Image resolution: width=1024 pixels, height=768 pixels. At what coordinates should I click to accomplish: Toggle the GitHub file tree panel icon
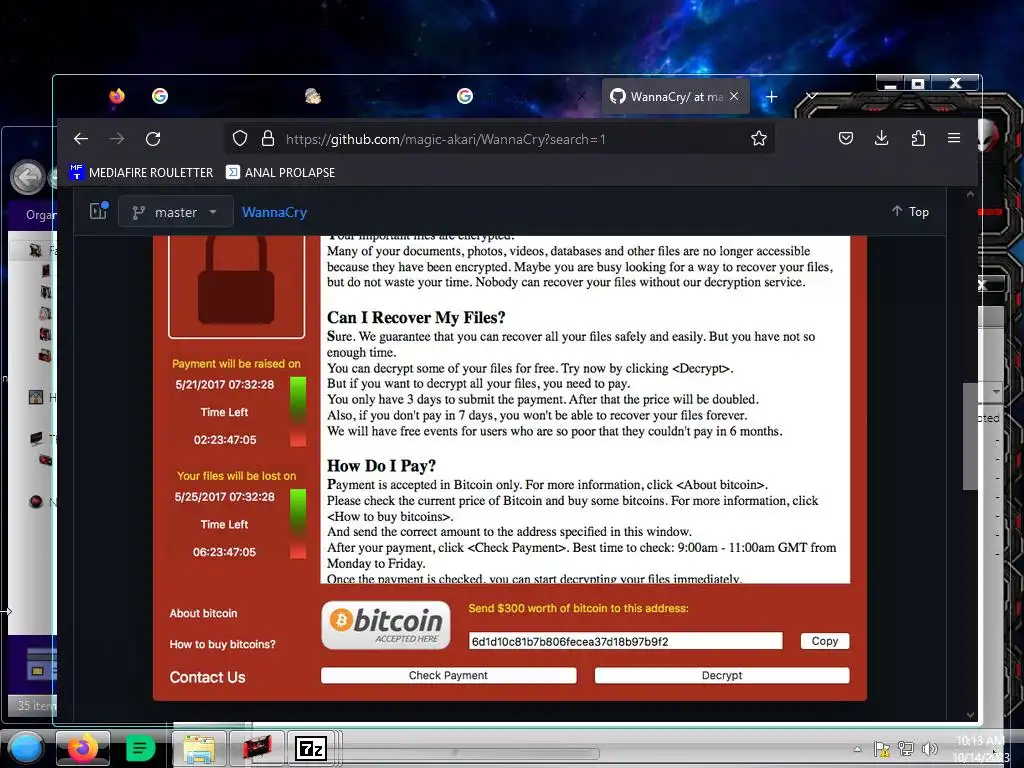[99, 211]
